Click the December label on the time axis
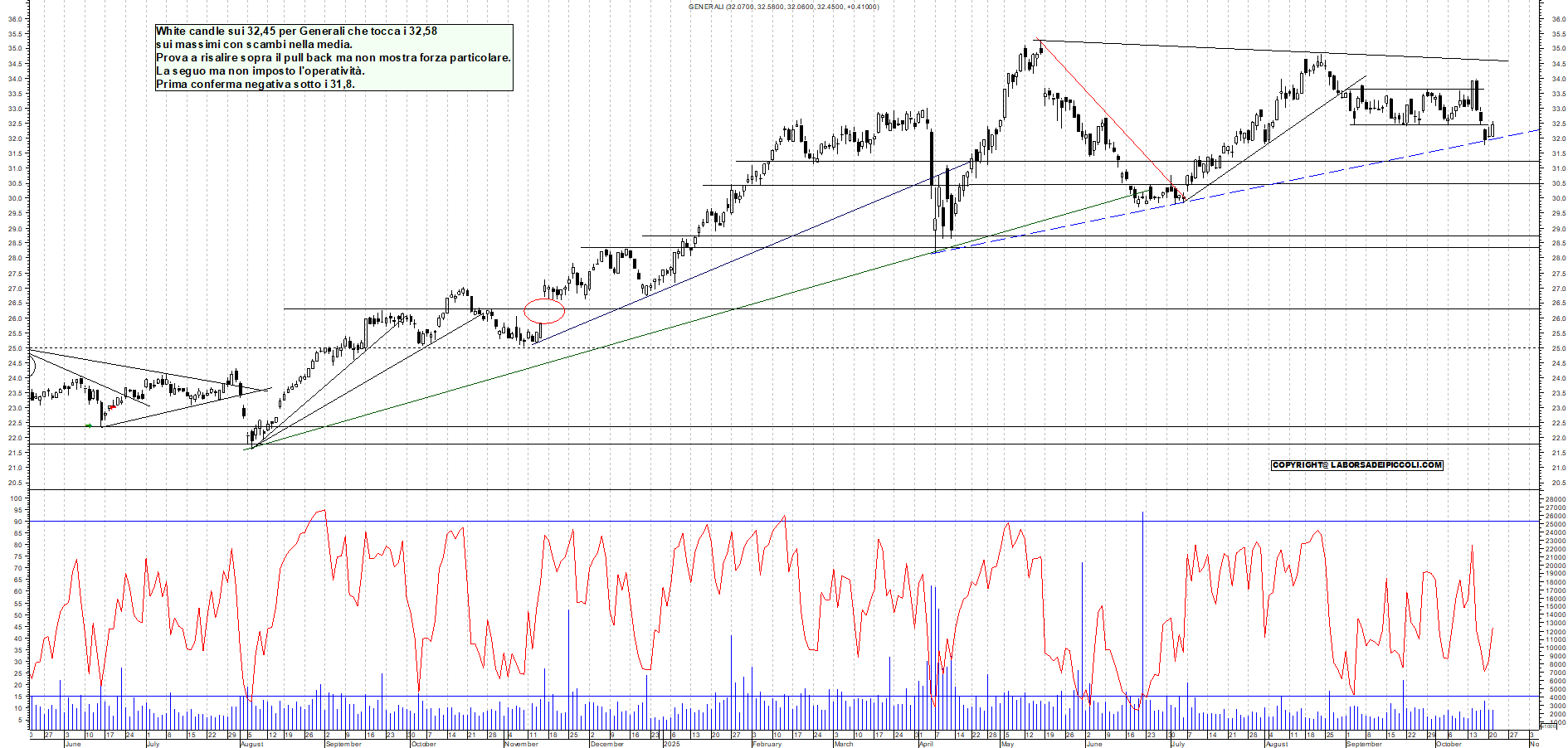1568x748 pixels. point(606,744)
